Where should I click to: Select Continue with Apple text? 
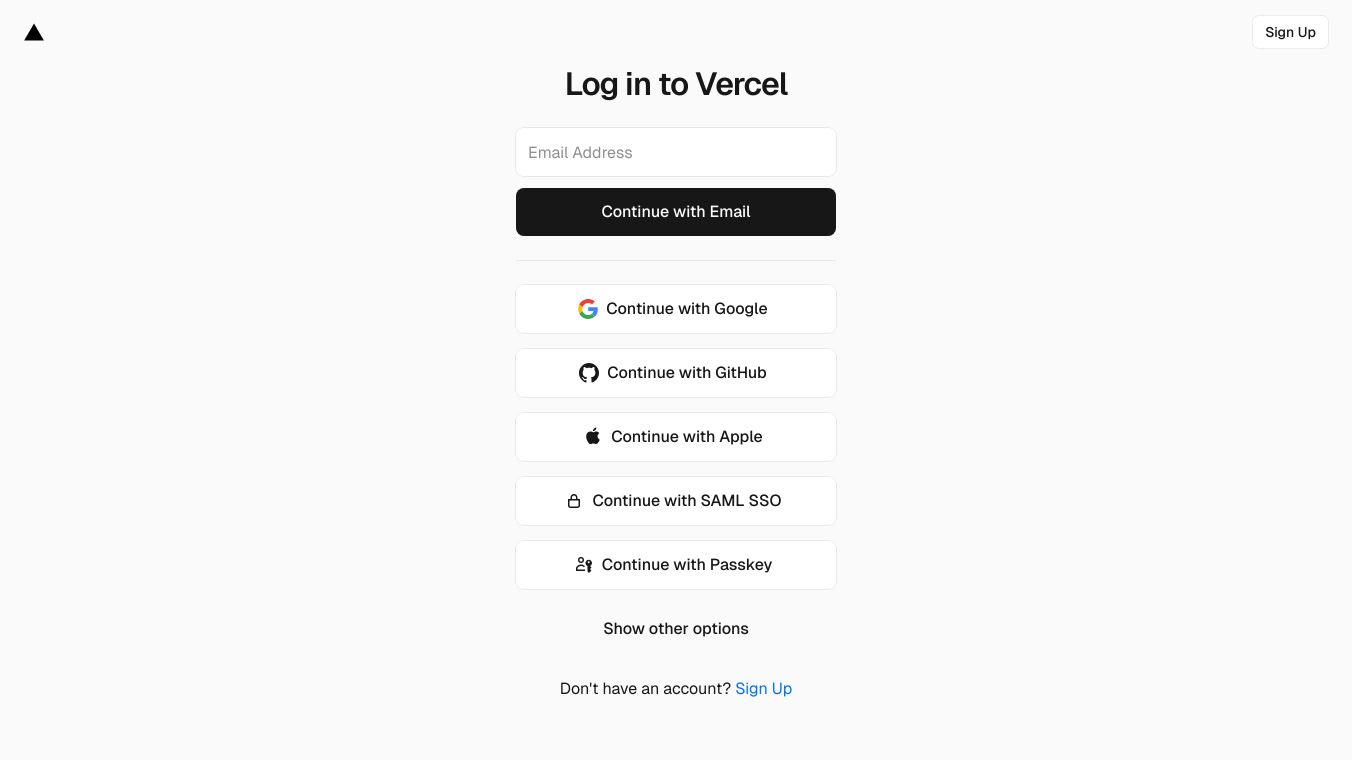coord(687,437)
